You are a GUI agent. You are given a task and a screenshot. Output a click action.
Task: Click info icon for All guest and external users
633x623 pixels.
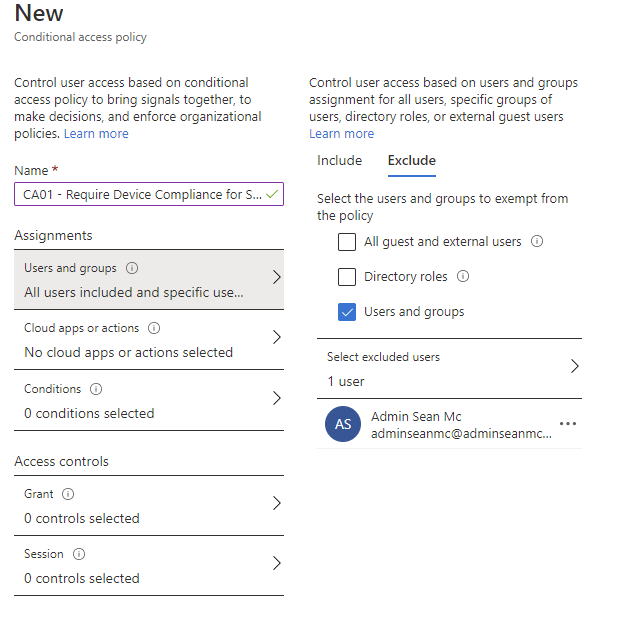537,241
